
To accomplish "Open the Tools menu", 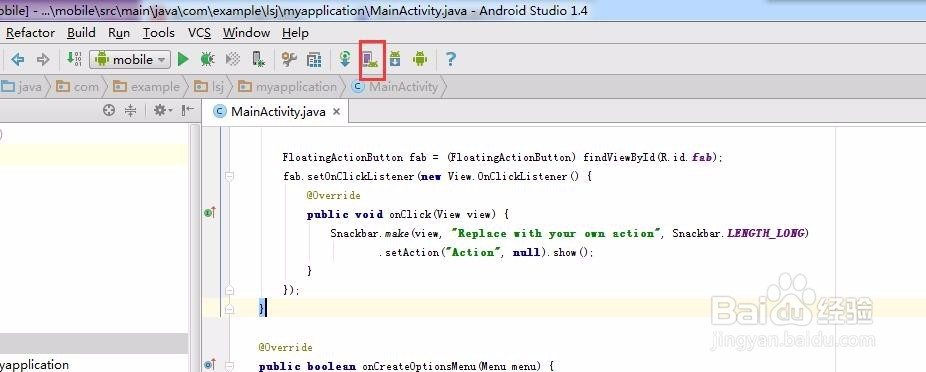I will [158, 33].
